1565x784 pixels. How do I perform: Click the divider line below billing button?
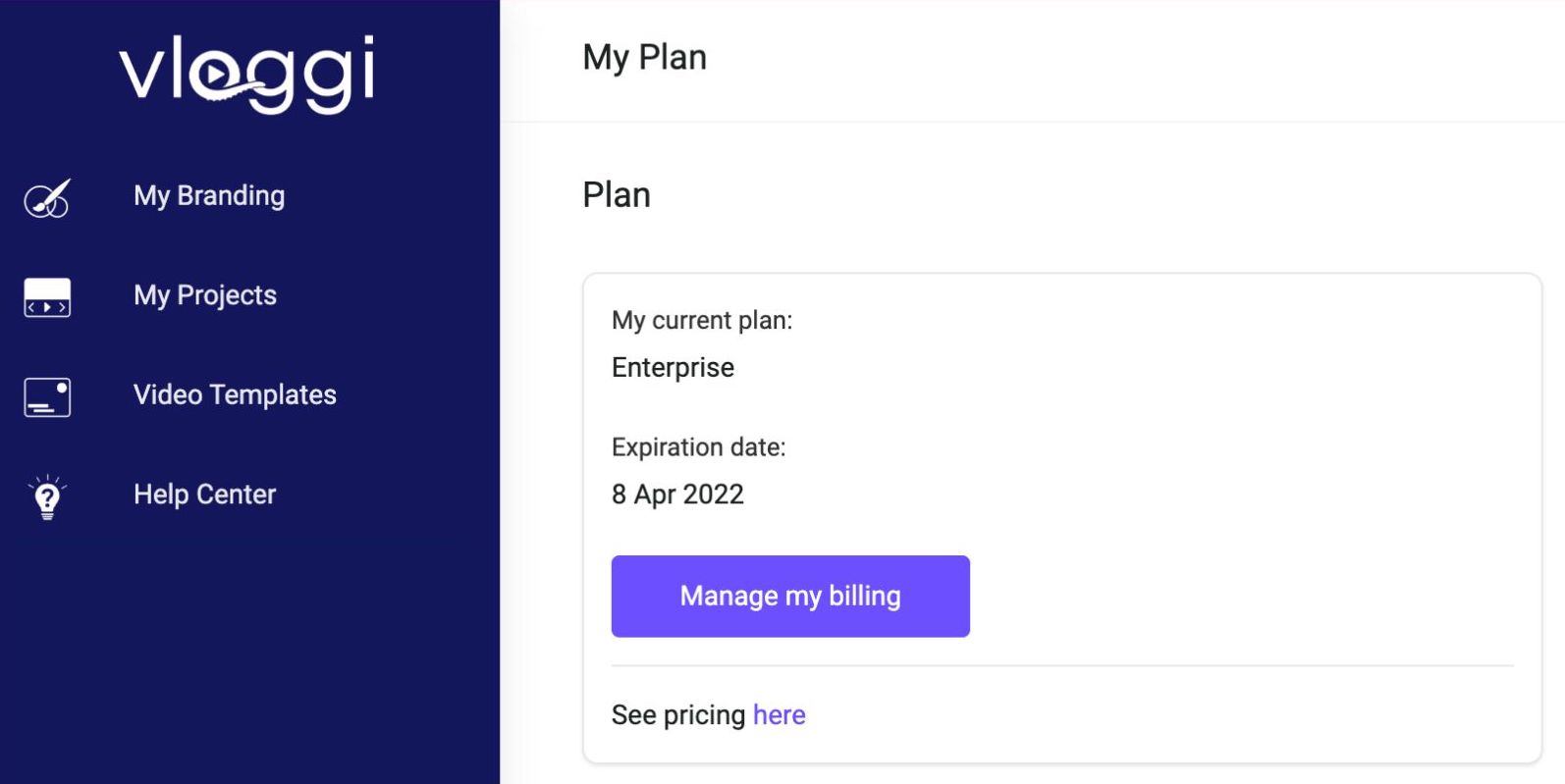coord(1062,665)
